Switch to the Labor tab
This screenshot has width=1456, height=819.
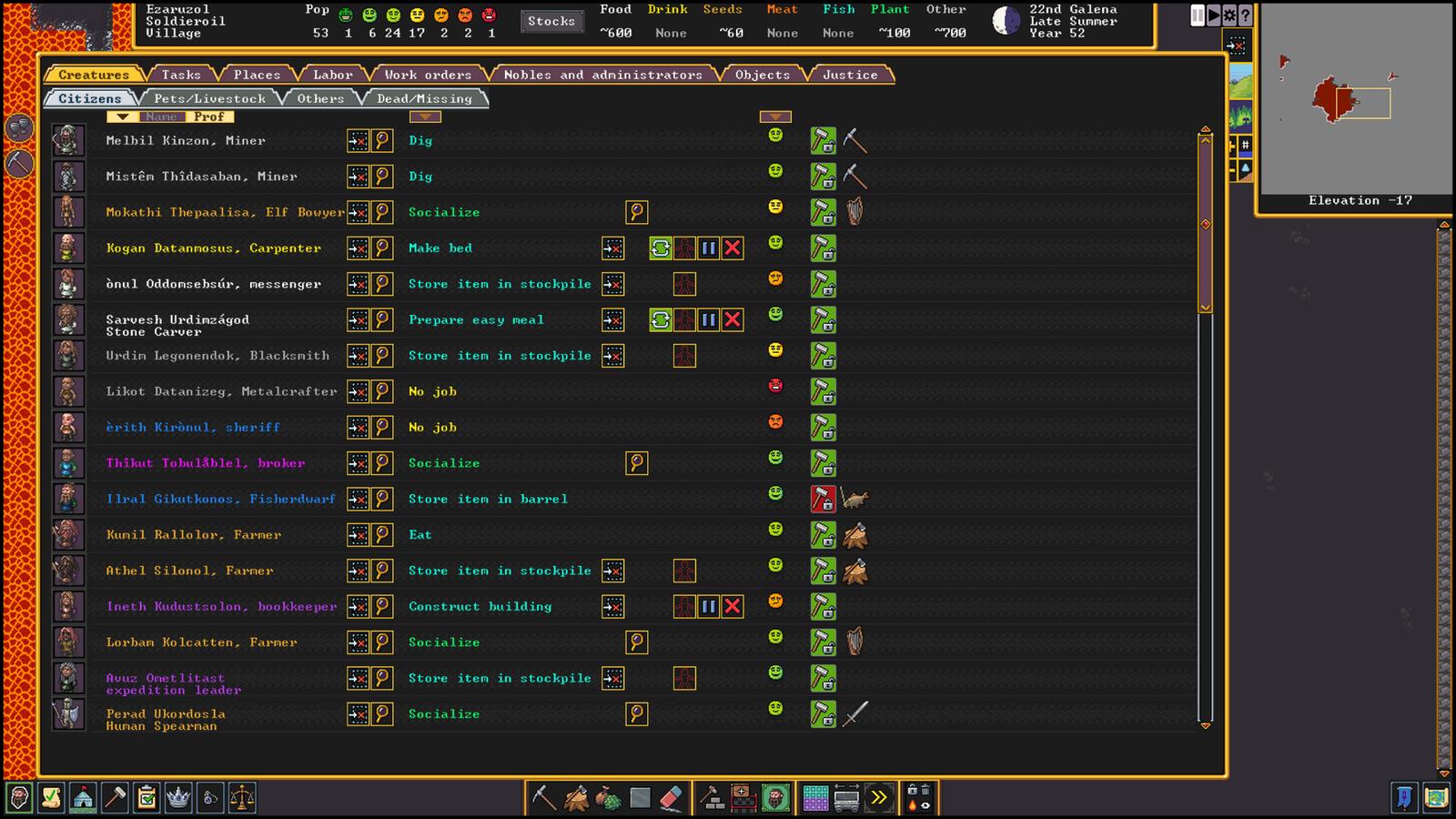[x=333, y=75]
